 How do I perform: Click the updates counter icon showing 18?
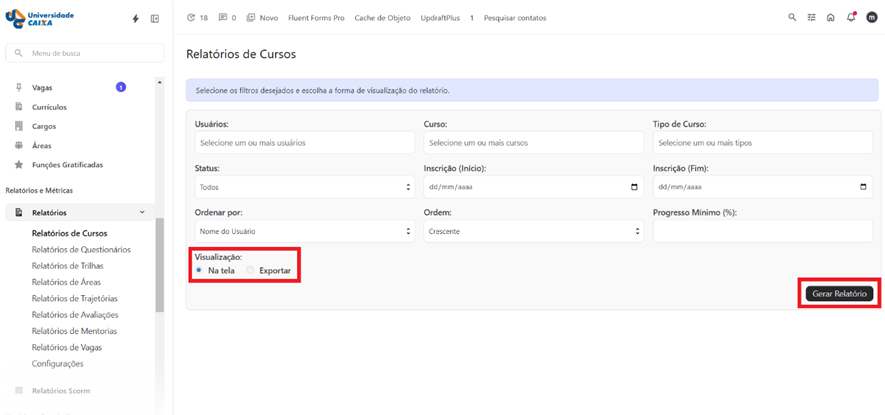197,18
